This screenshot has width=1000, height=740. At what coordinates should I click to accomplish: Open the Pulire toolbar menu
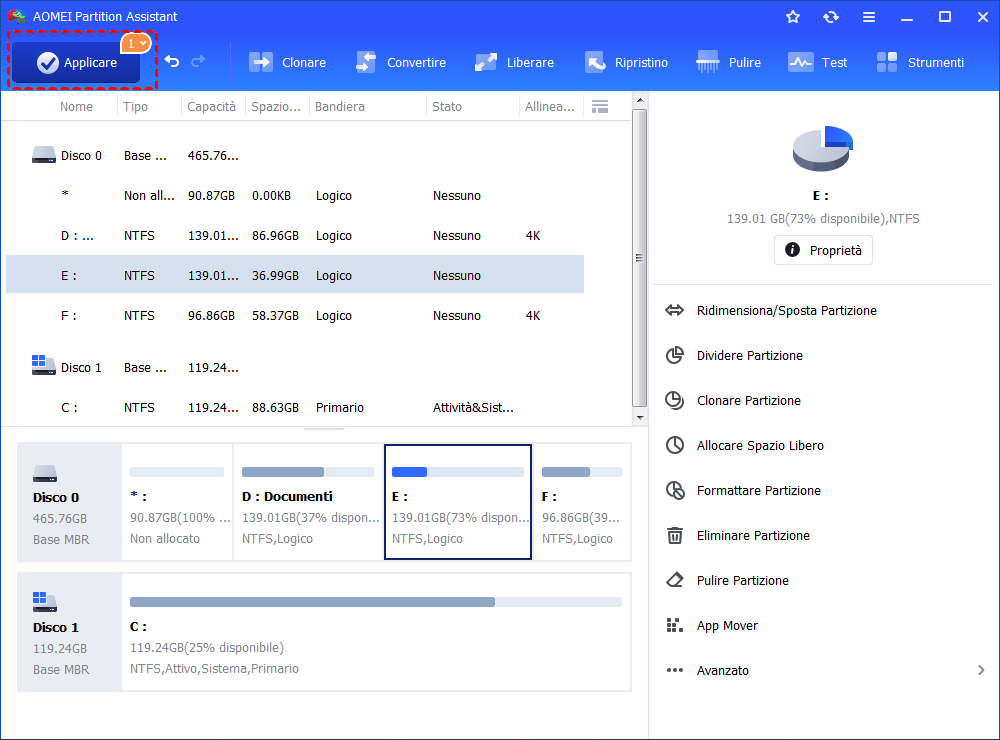click(x=728, y=63)
